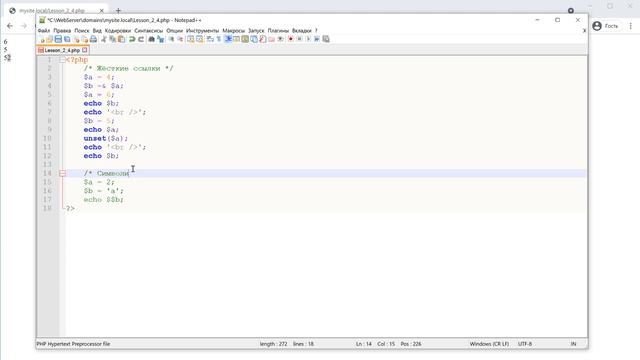This screenshot has height=360, width=640.
Task: Open the Инструменты menu
Action: [202, 31]
